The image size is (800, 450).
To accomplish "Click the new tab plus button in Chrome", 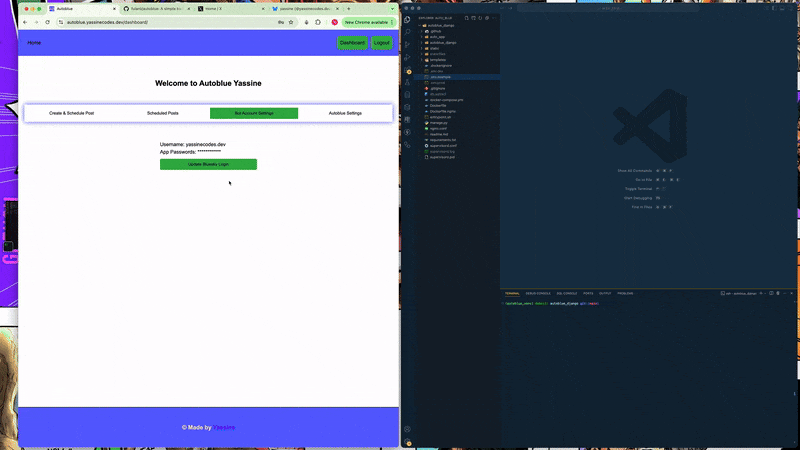I will click(x=348, y=8).
